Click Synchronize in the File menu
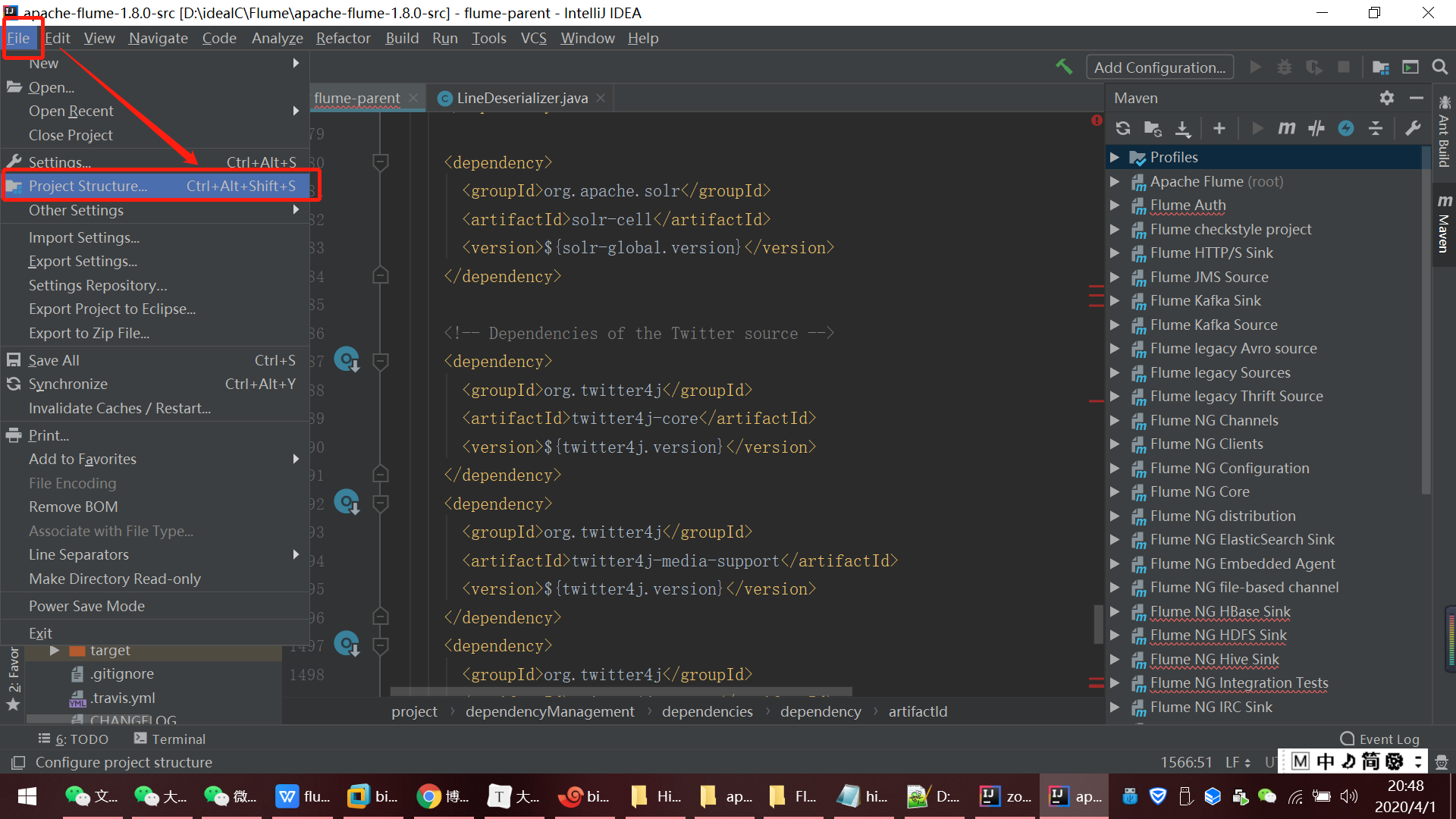This screenshot has height=819, width=1456. (x=155, y=384)
